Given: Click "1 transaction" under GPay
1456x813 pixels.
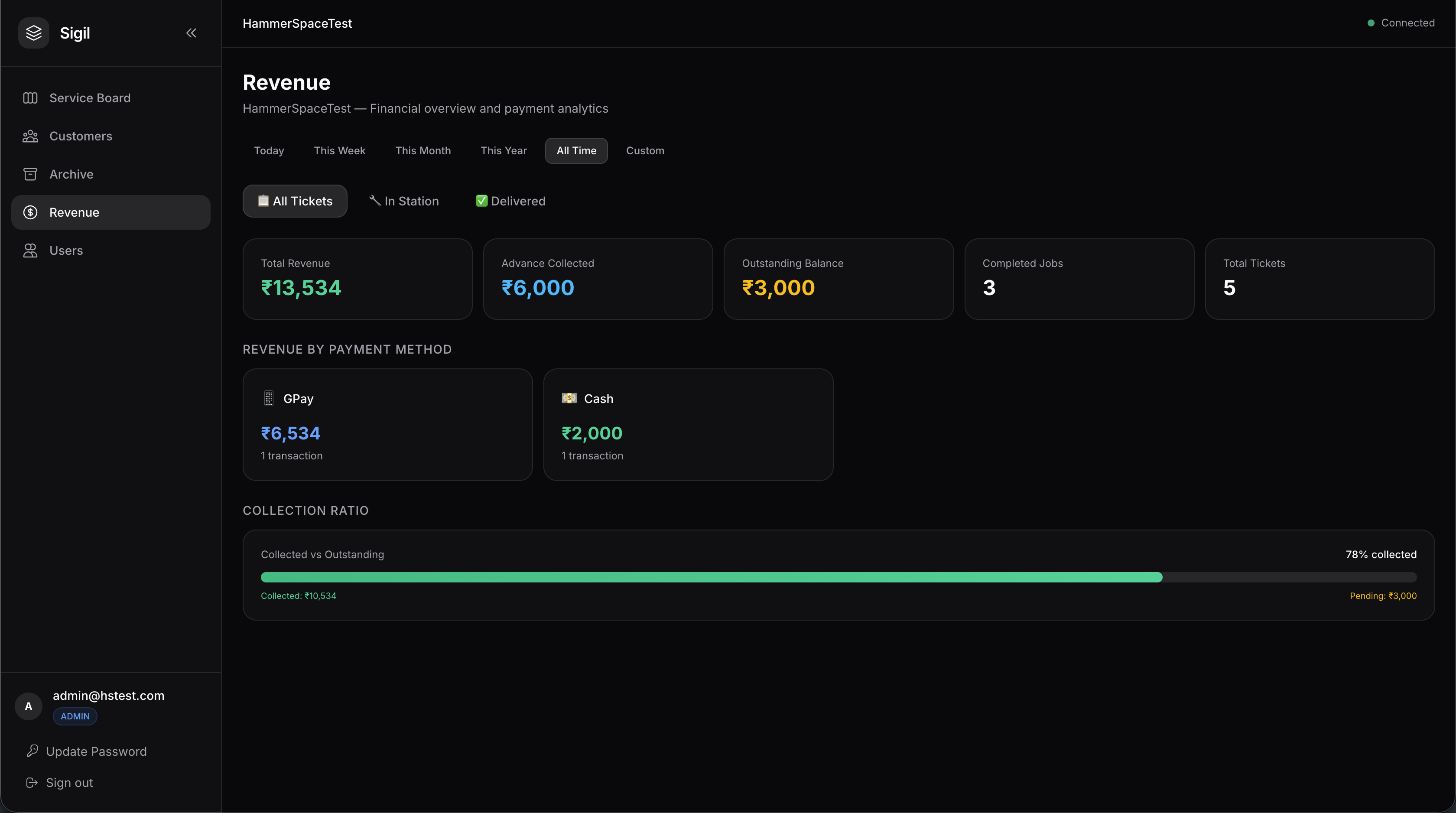Looking at the screenshot, I should (x=292, y=455).
